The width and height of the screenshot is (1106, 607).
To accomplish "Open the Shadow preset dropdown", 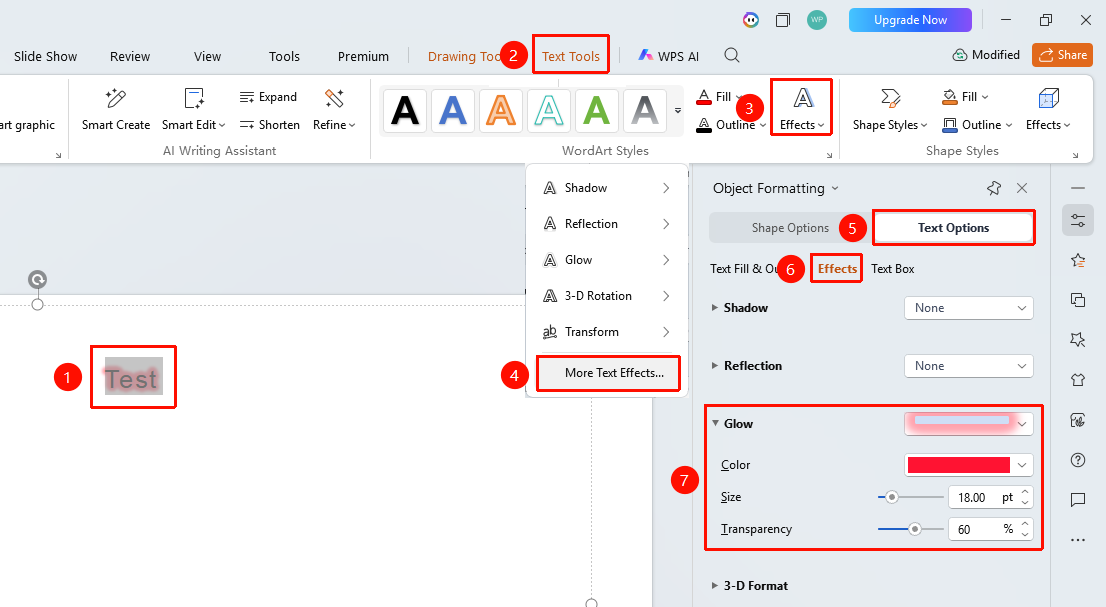I will click(968, 308).
